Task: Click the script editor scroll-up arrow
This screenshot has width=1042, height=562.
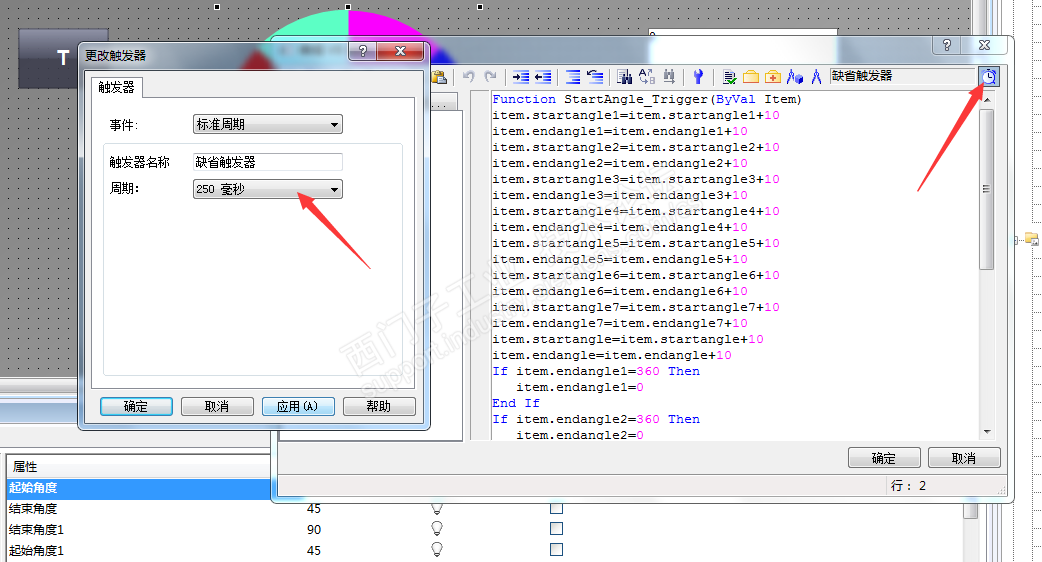Action: tap(987, 100)
